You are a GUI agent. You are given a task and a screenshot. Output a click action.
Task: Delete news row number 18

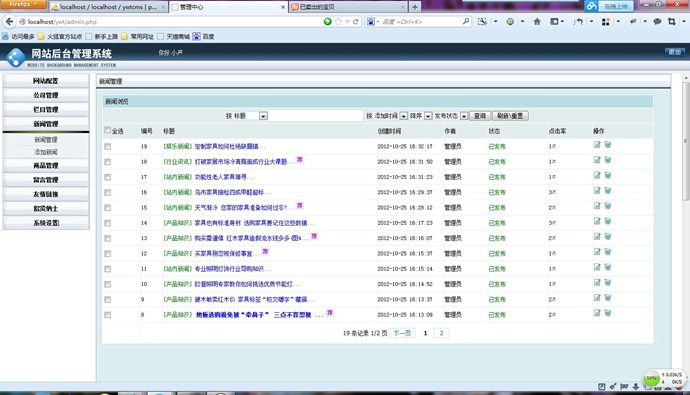click(608, 160)
